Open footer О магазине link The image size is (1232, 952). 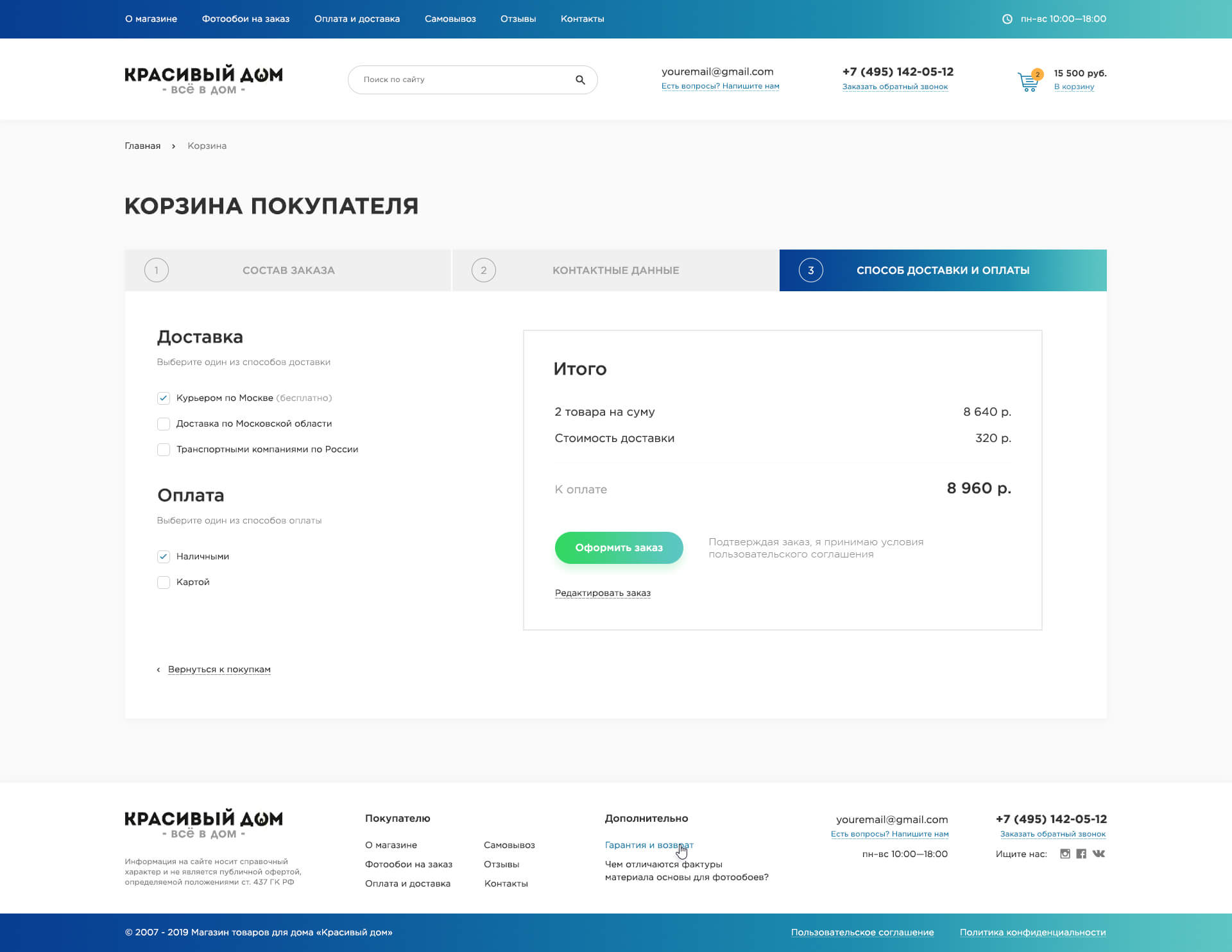[391, 846]
